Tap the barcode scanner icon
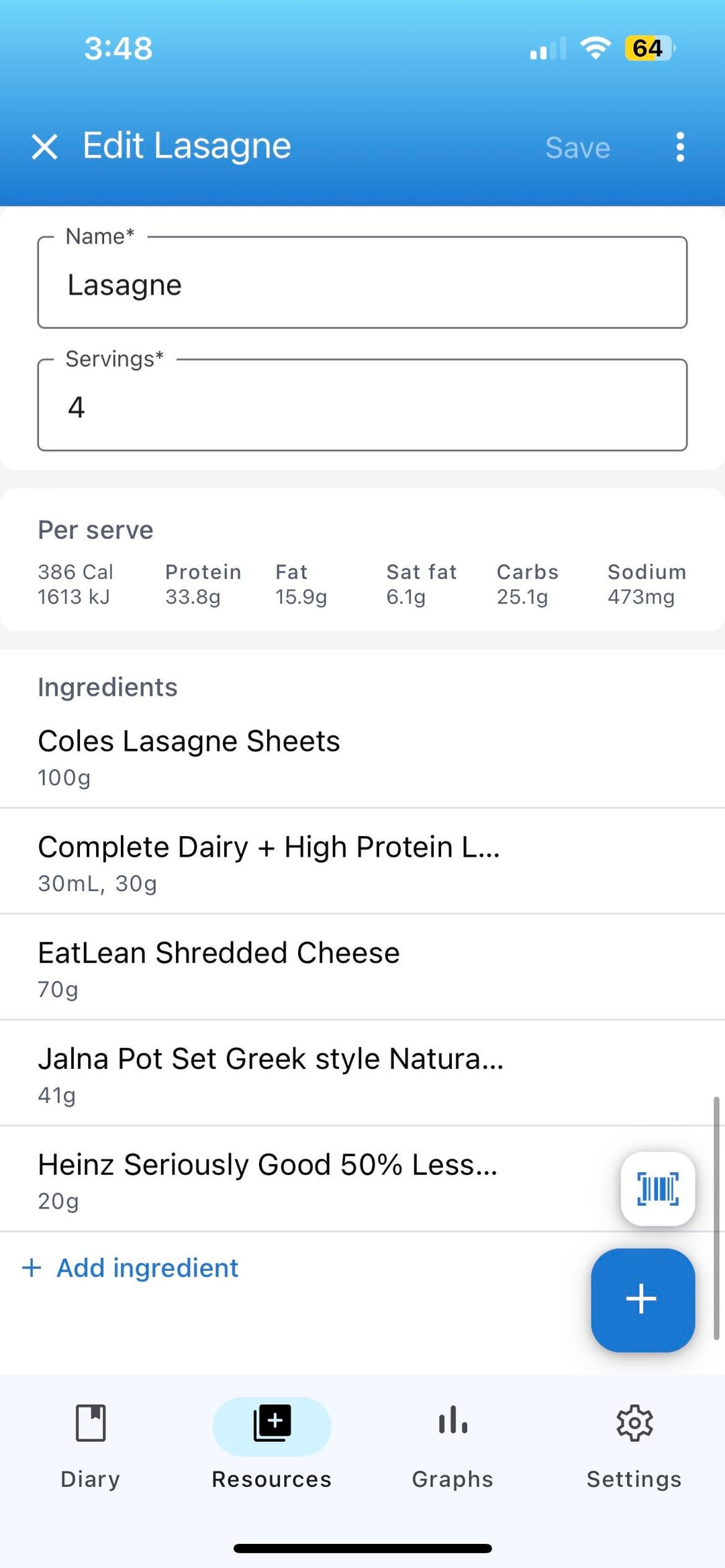This screenshot has height=1568, width=725. click(658, 1189)
